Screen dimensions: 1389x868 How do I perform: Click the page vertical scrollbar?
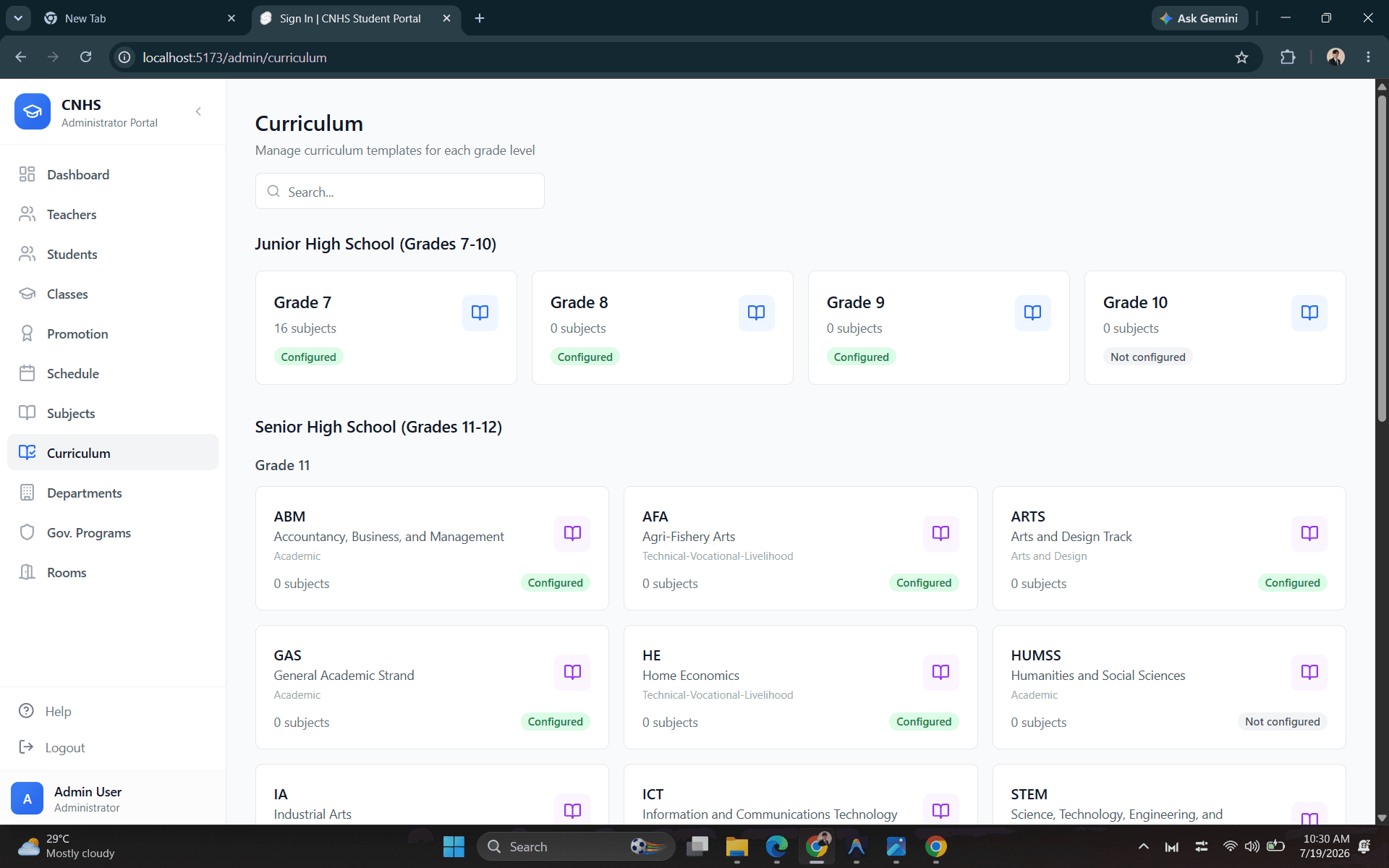pos(1382,259)
